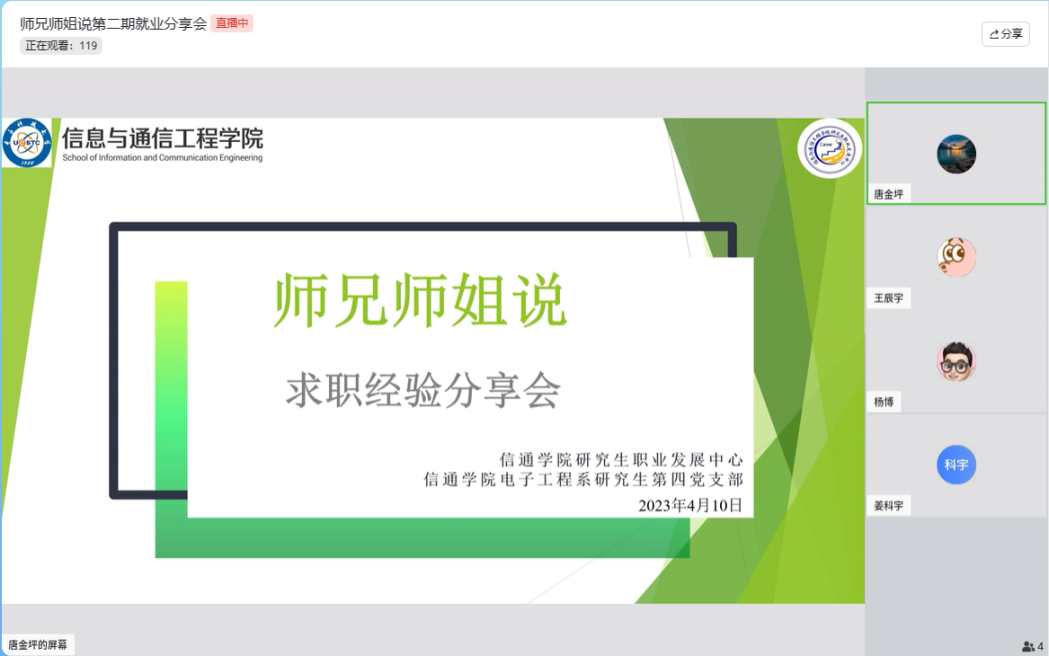This screenshot has height=656, width=1049.
Task: Select 唐金坪's landscape photo avatar
Action: [x=956, y=154]
